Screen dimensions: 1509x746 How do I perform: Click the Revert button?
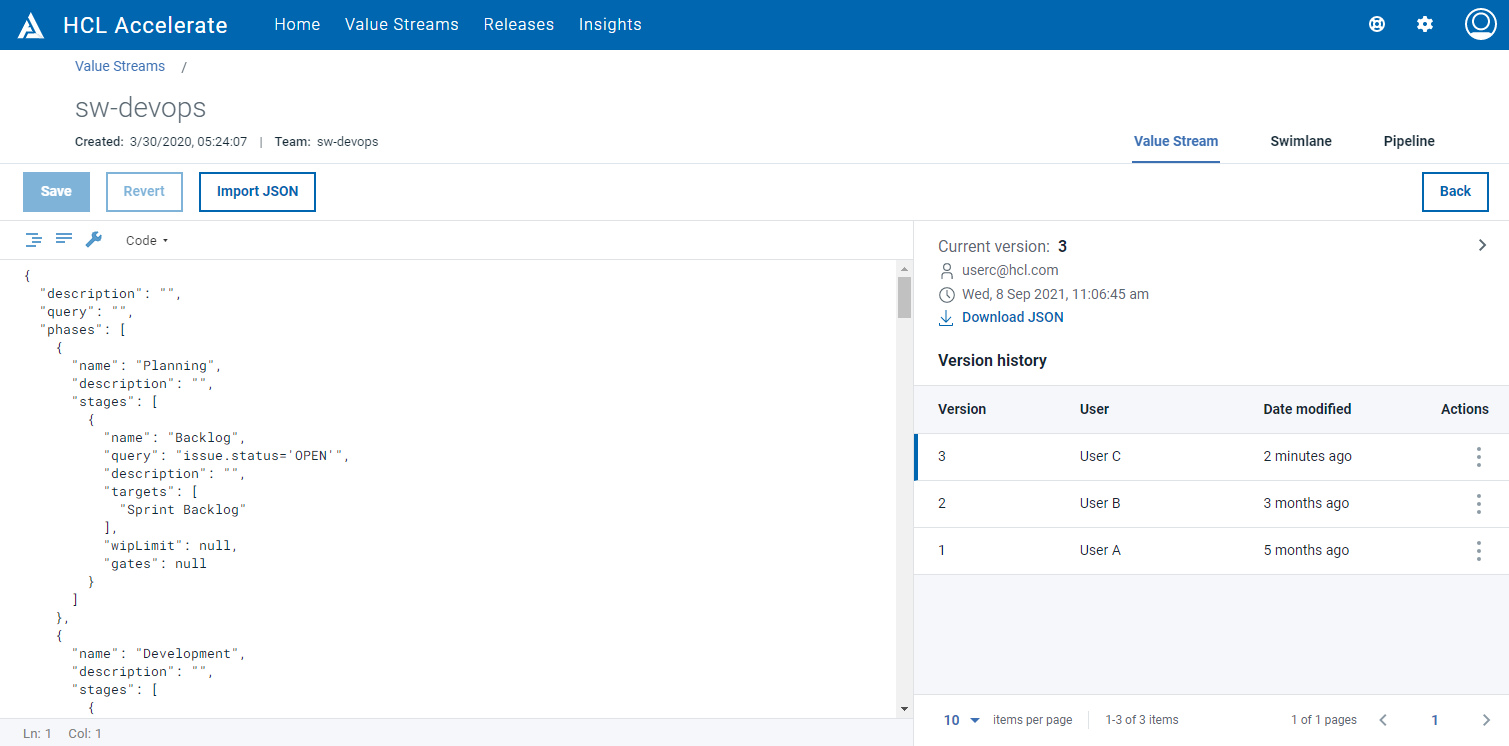point(144,192)
